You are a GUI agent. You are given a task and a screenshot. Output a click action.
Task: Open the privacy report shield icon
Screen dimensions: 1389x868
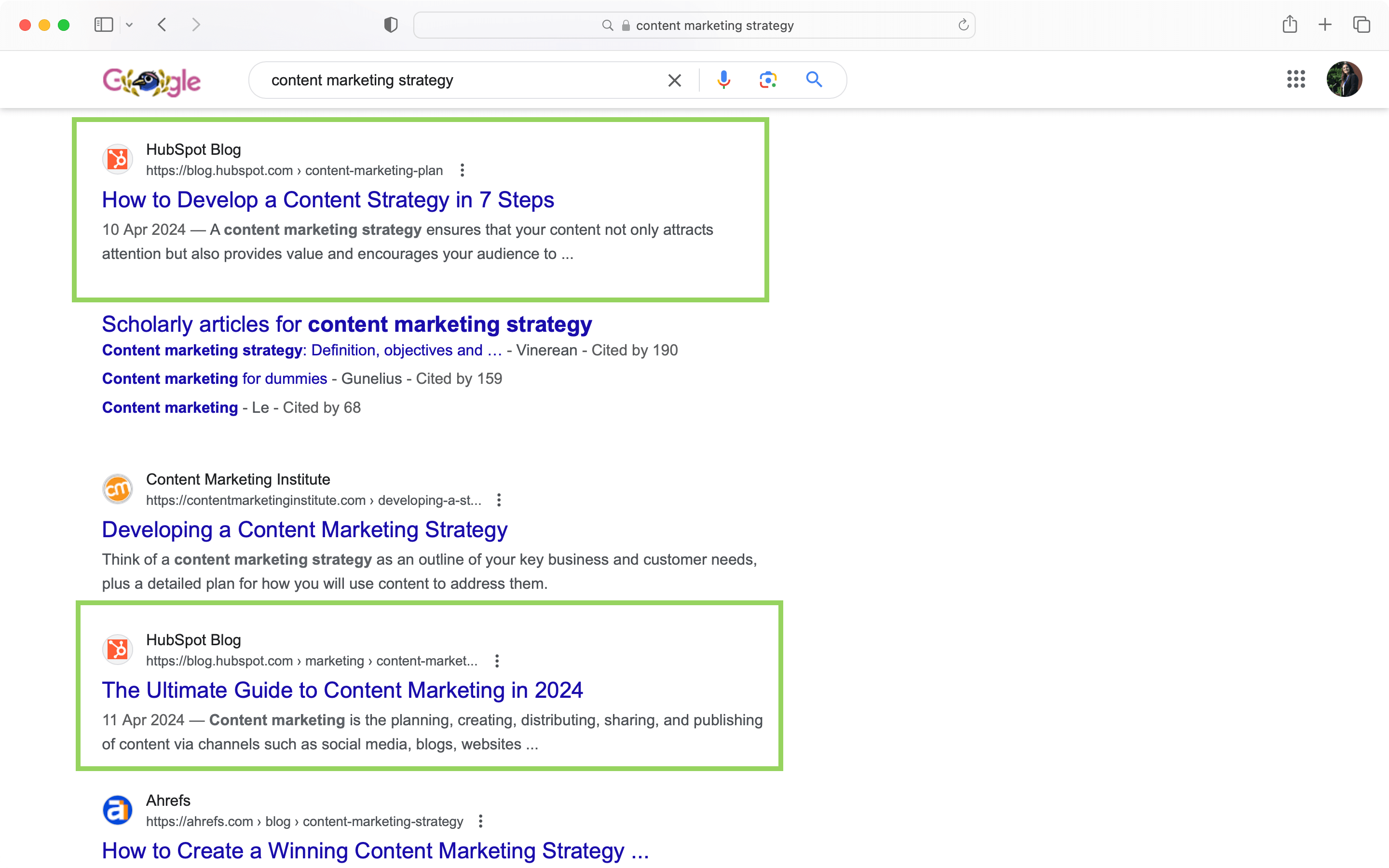[391, 25]
